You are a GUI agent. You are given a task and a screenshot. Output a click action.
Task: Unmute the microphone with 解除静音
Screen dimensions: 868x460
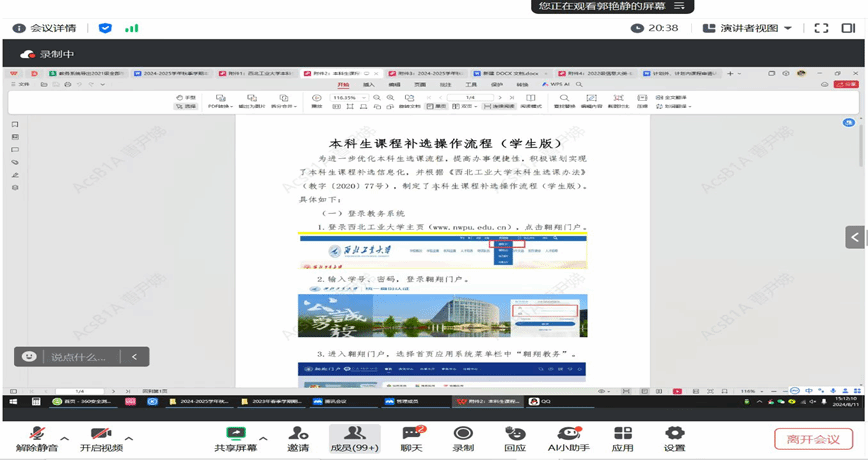(x=37, y=438)
